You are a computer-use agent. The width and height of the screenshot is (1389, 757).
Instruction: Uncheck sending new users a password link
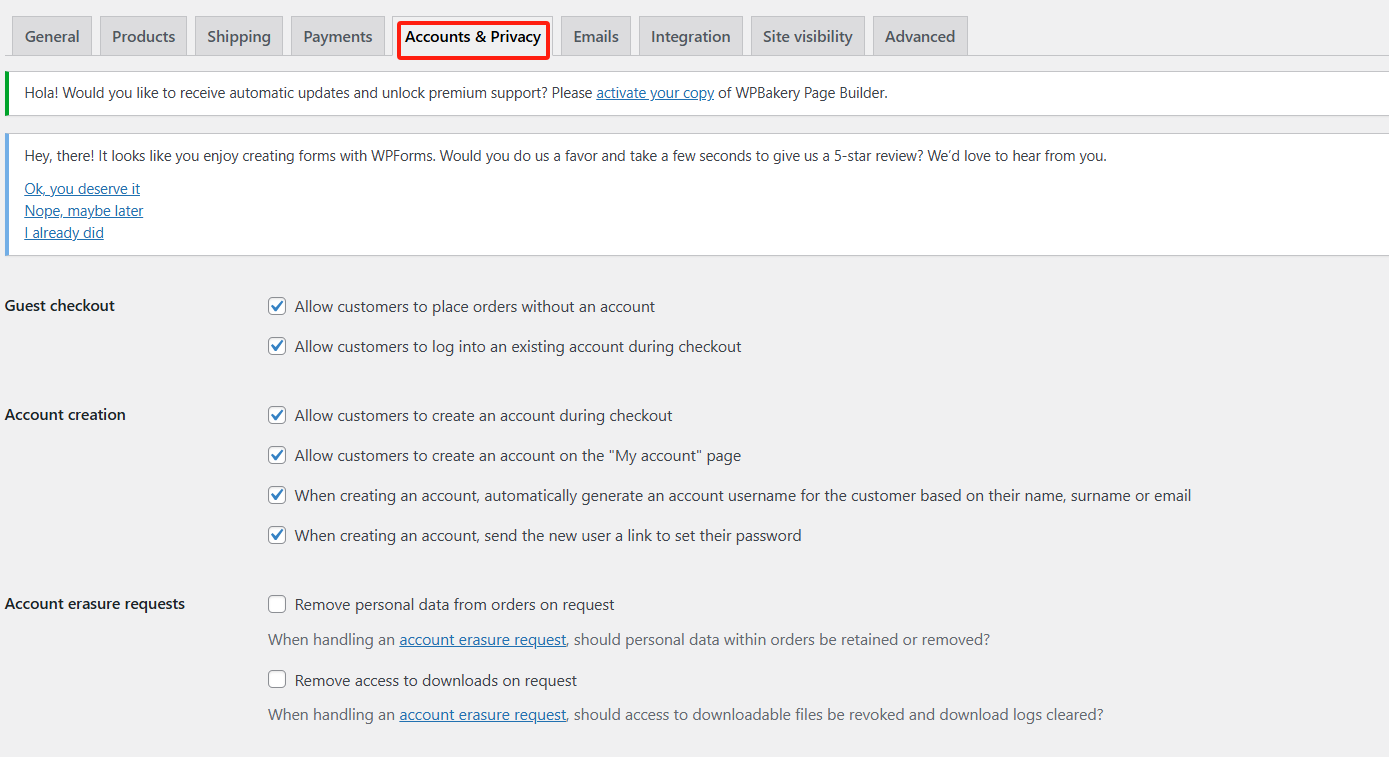(x=277, y=535)
